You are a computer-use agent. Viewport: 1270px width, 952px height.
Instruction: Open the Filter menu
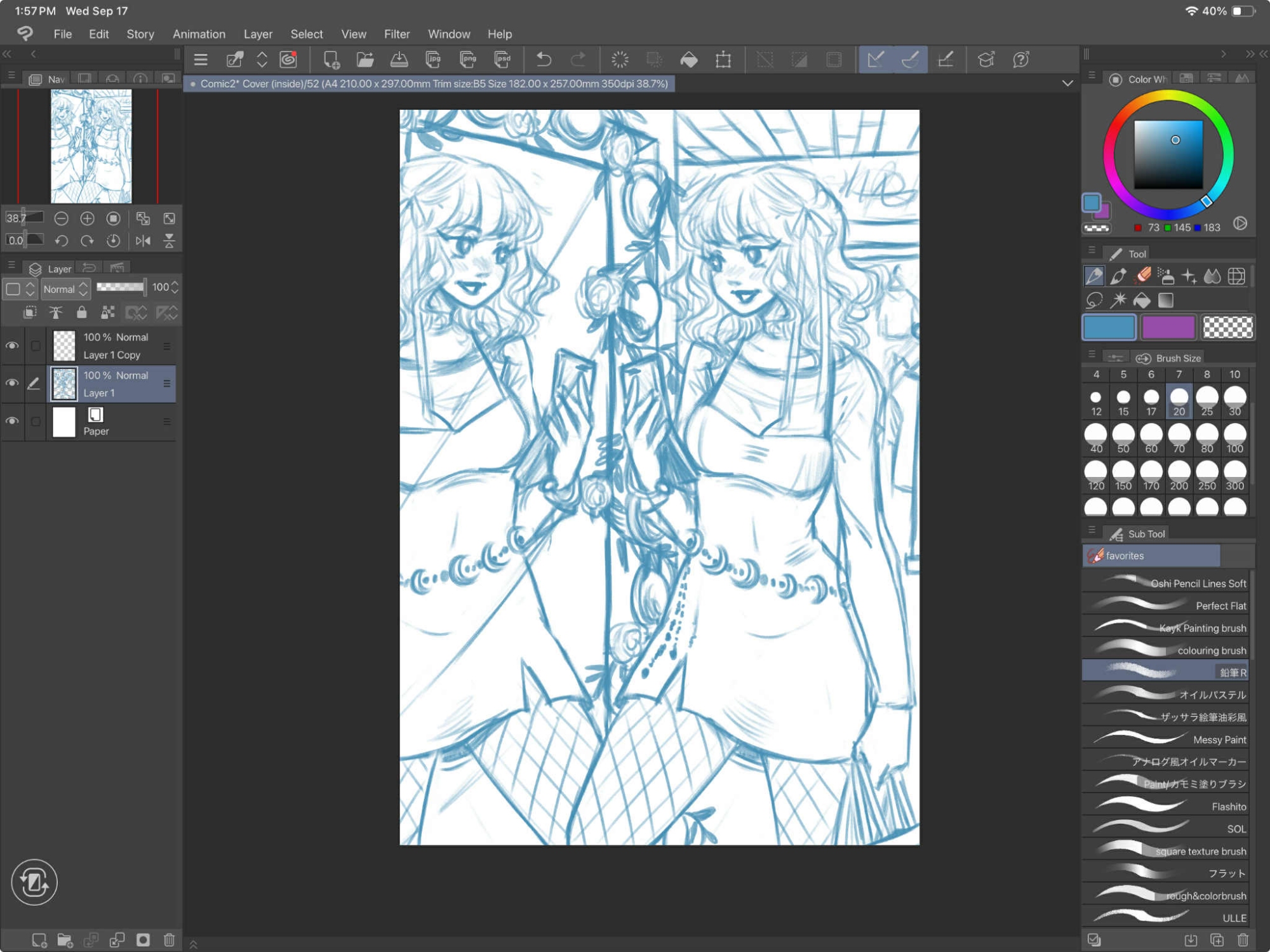coord(396,34)
